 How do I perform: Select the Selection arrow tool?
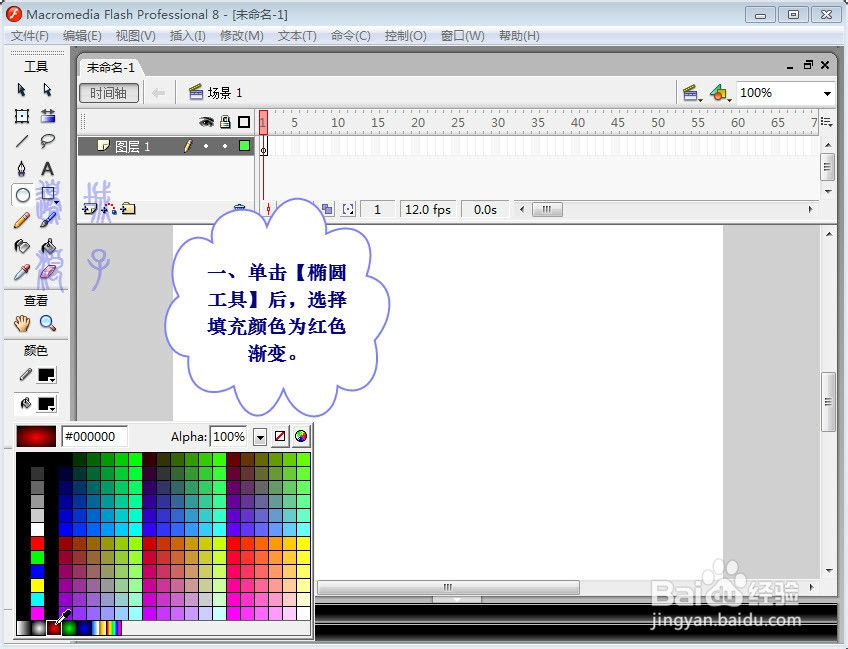tap(22, 89)
